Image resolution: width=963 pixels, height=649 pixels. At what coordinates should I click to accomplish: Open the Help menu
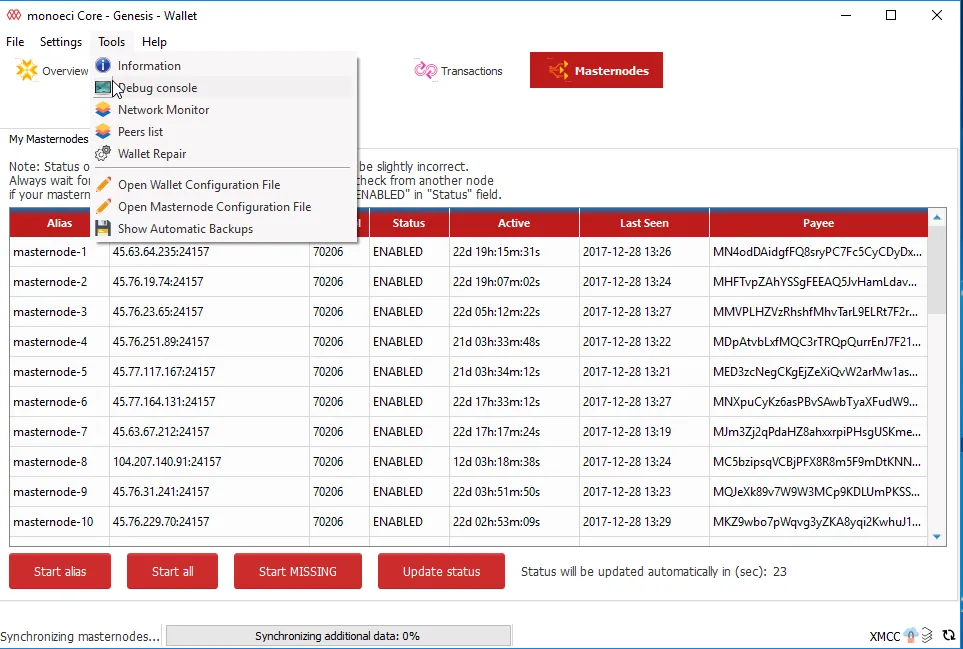click(154, 42)
